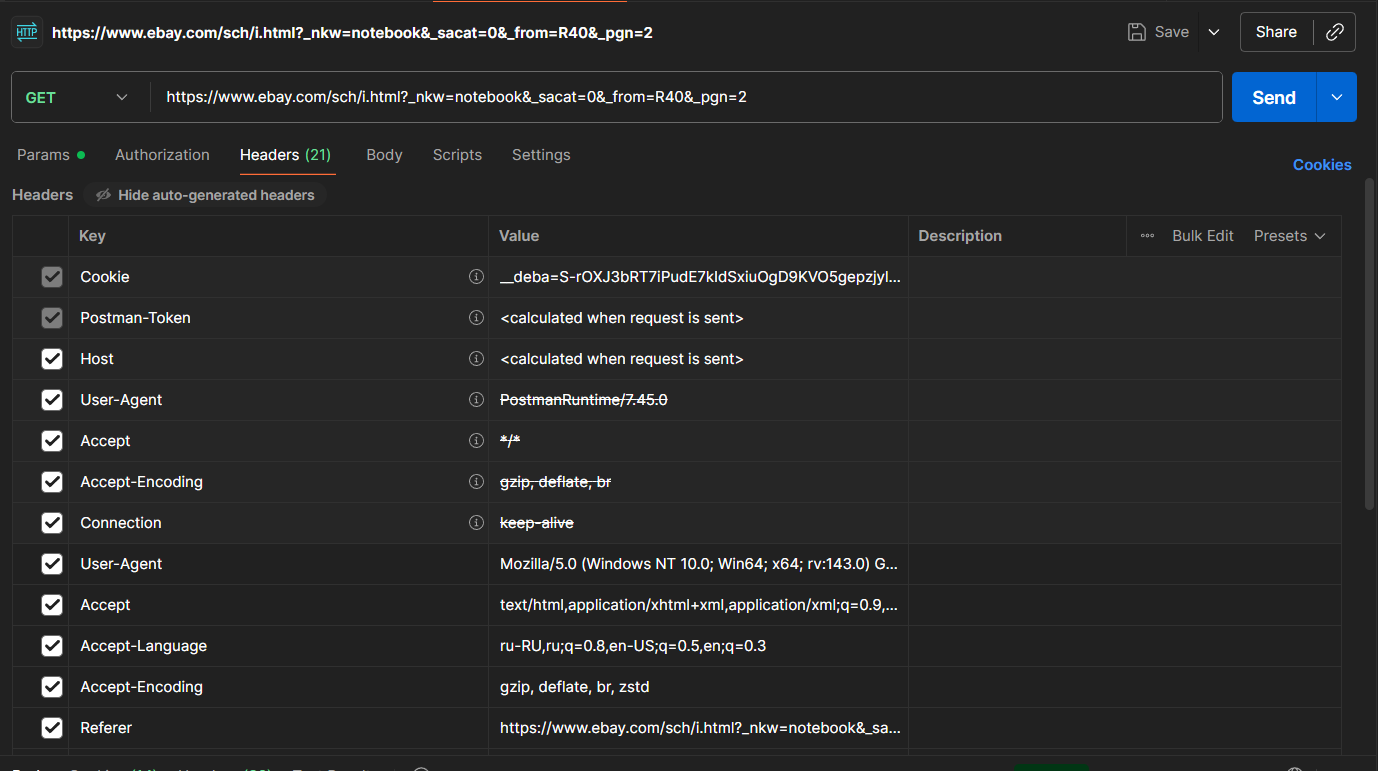The height and width of the screenshot is (771, 1378).
Task: Click the Accept-Language key cell
Action: 279,646
